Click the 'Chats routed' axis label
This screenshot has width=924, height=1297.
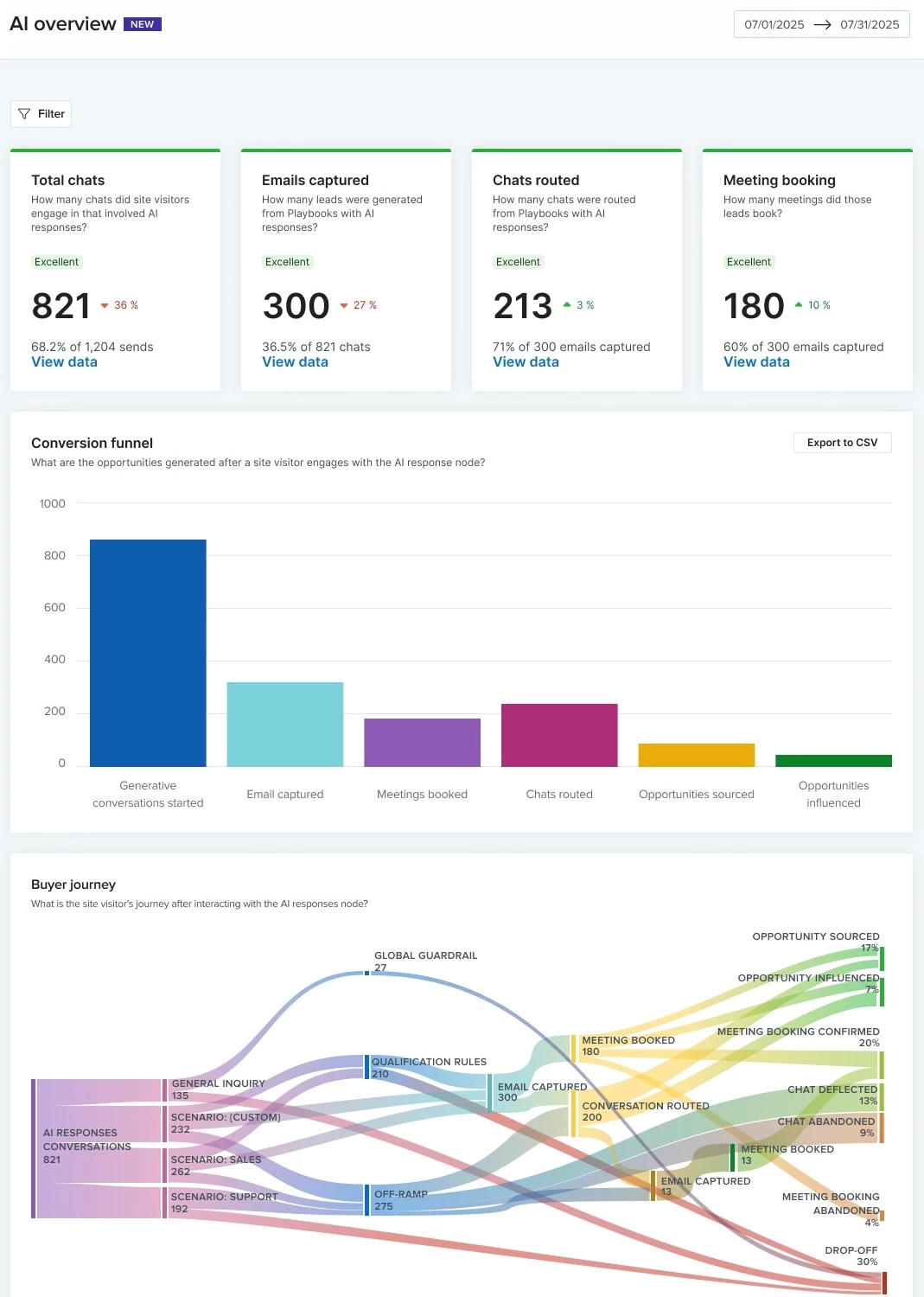point(559,795)
